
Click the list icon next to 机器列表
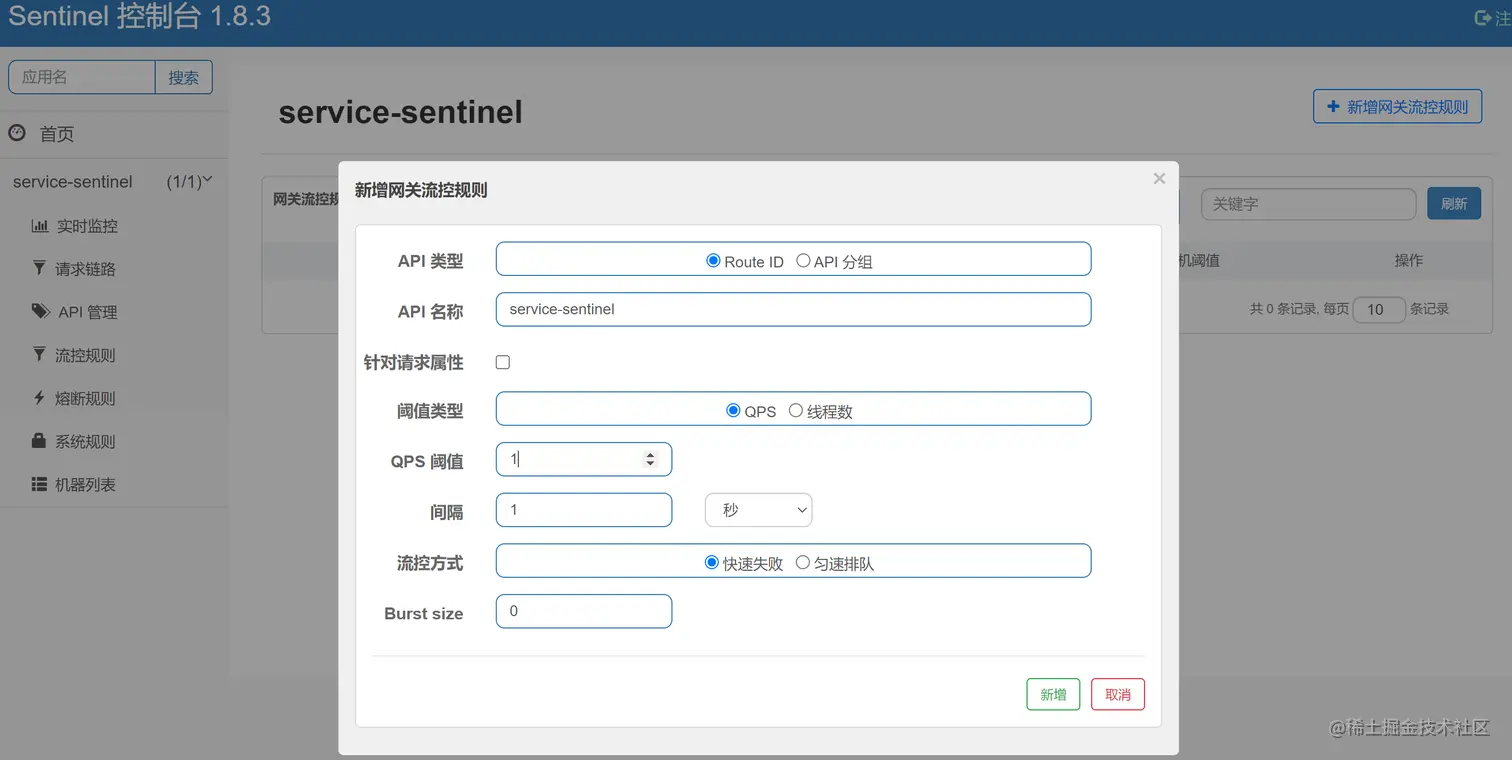click(39, 484)
